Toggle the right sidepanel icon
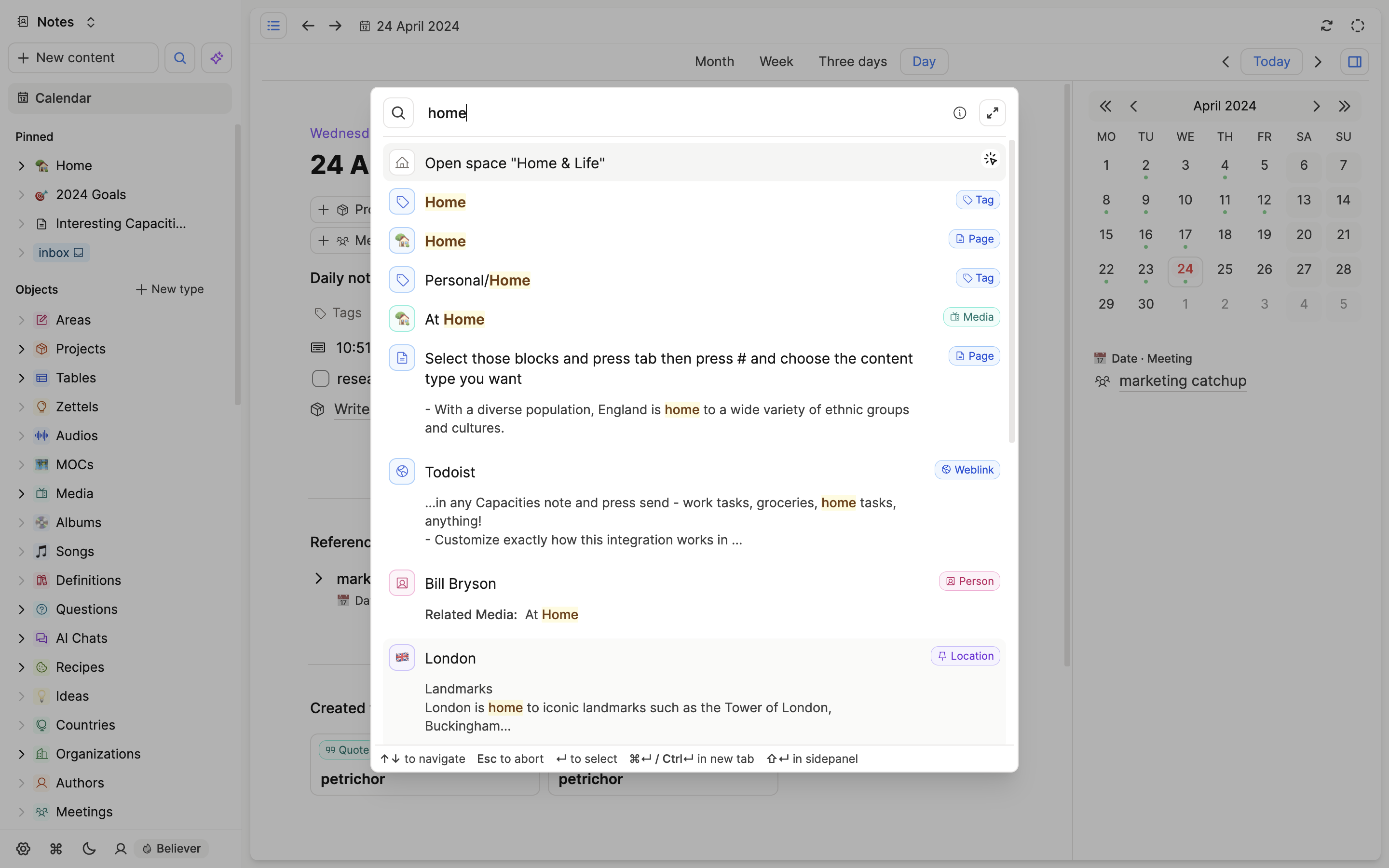The width and height of the screenshot is (1389, 868). (x=1355, y=61)
